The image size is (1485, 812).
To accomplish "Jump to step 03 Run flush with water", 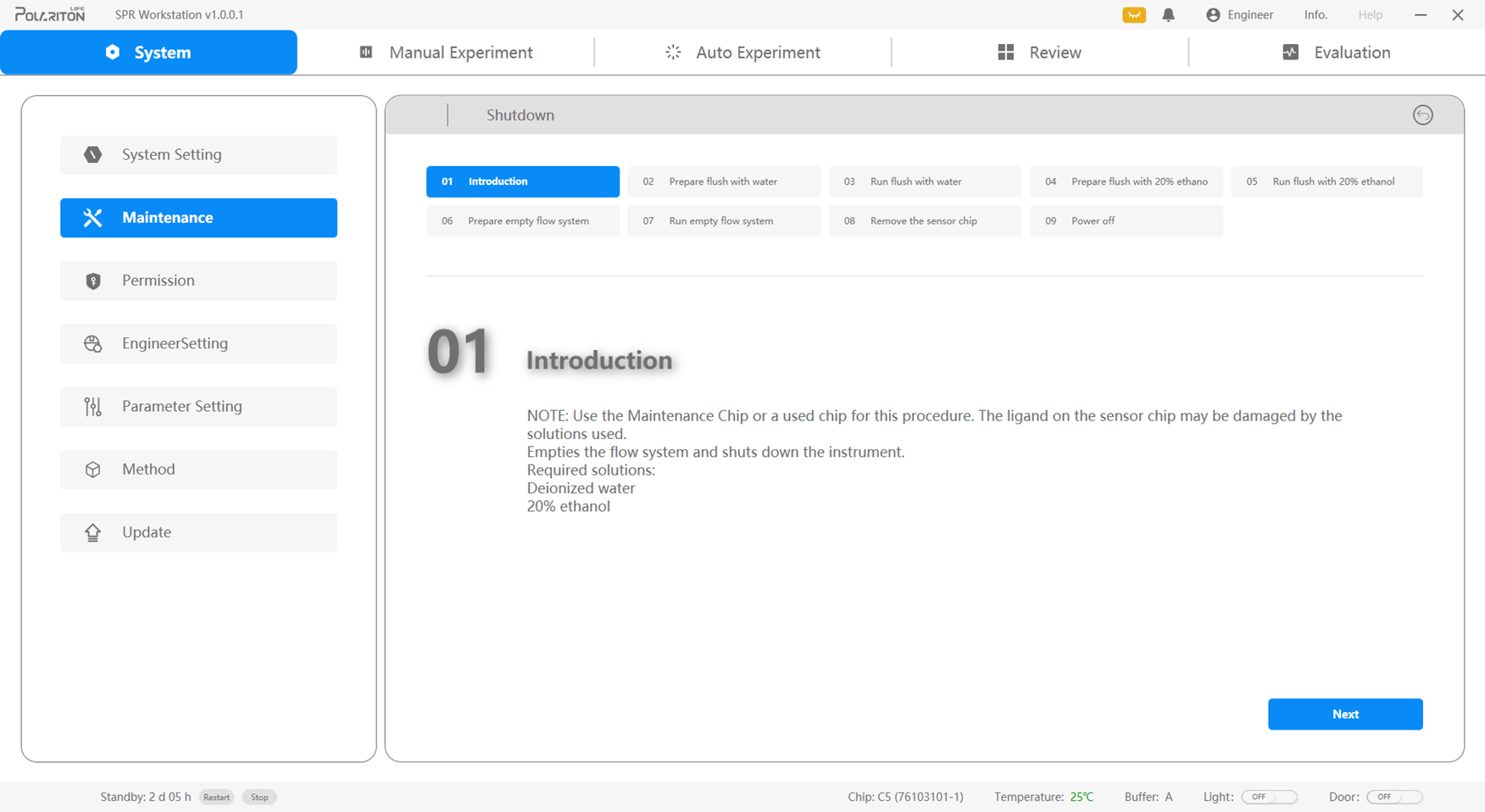I will tap(924, 181).
